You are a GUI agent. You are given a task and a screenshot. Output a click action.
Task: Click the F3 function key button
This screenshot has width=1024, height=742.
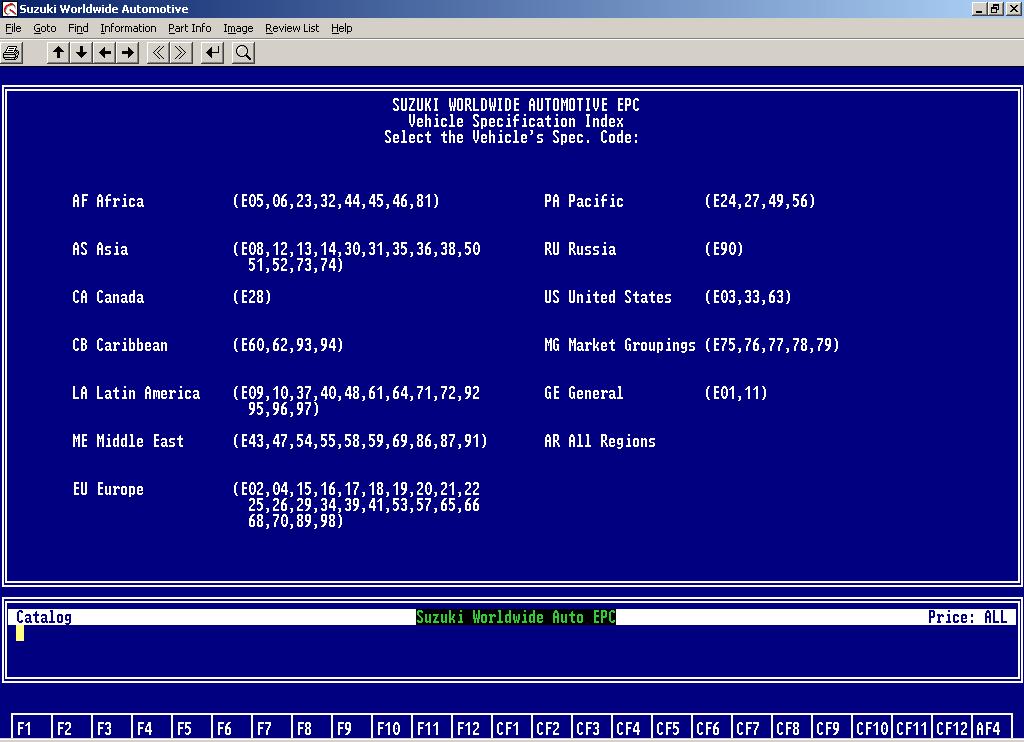point(110,728)
